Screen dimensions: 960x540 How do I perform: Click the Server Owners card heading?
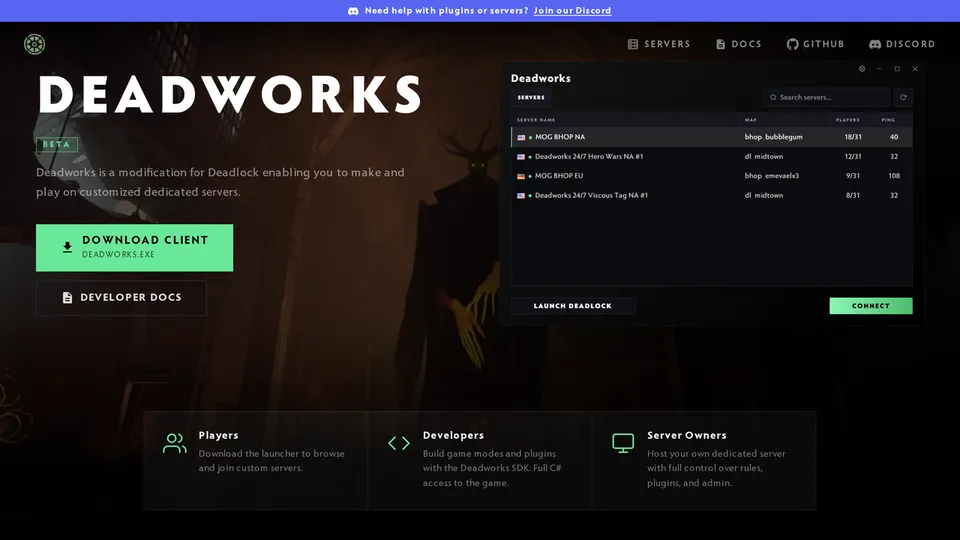687,435
